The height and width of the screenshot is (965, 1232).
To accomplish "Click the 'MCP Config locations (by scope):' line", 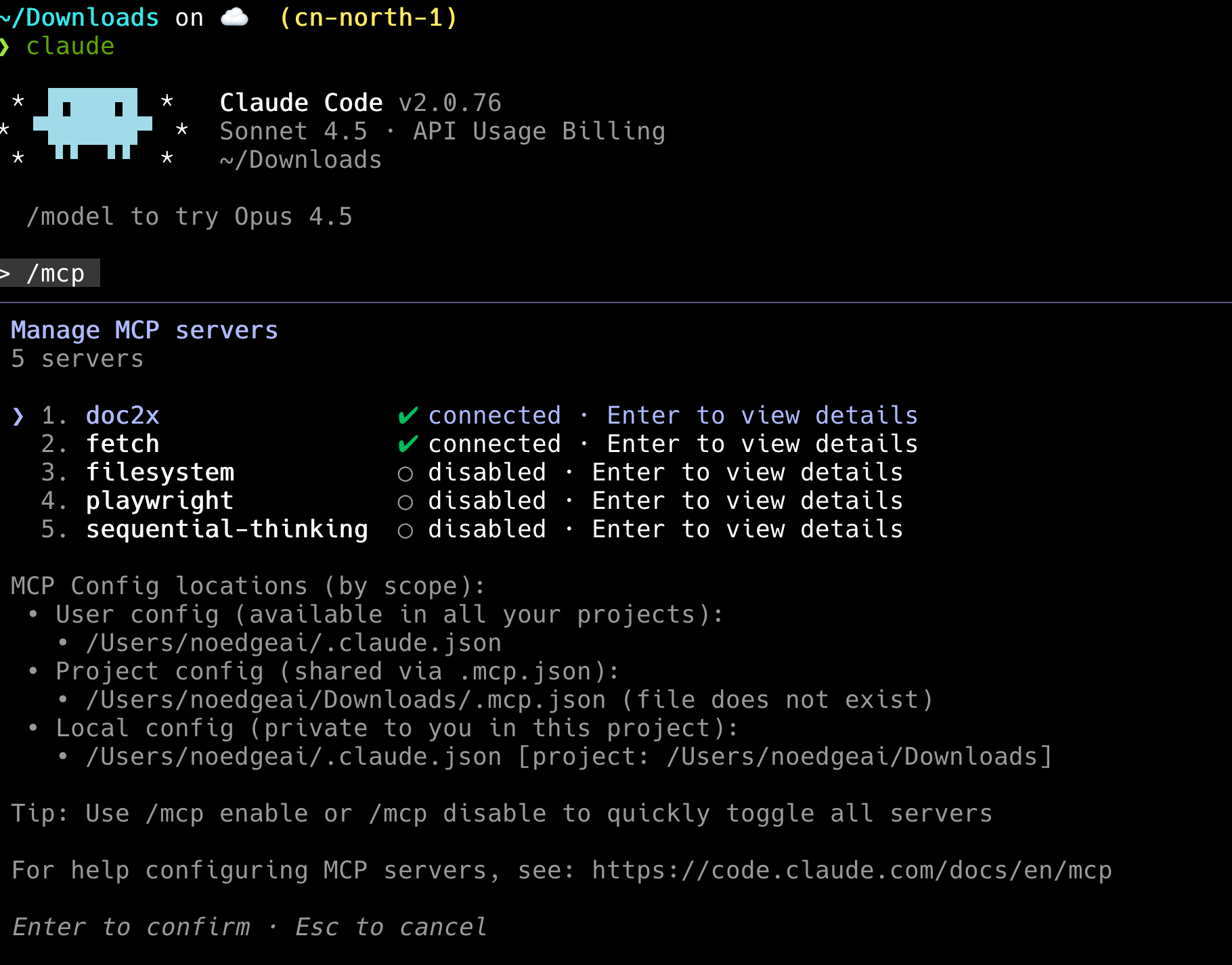I will click(248, 586).
